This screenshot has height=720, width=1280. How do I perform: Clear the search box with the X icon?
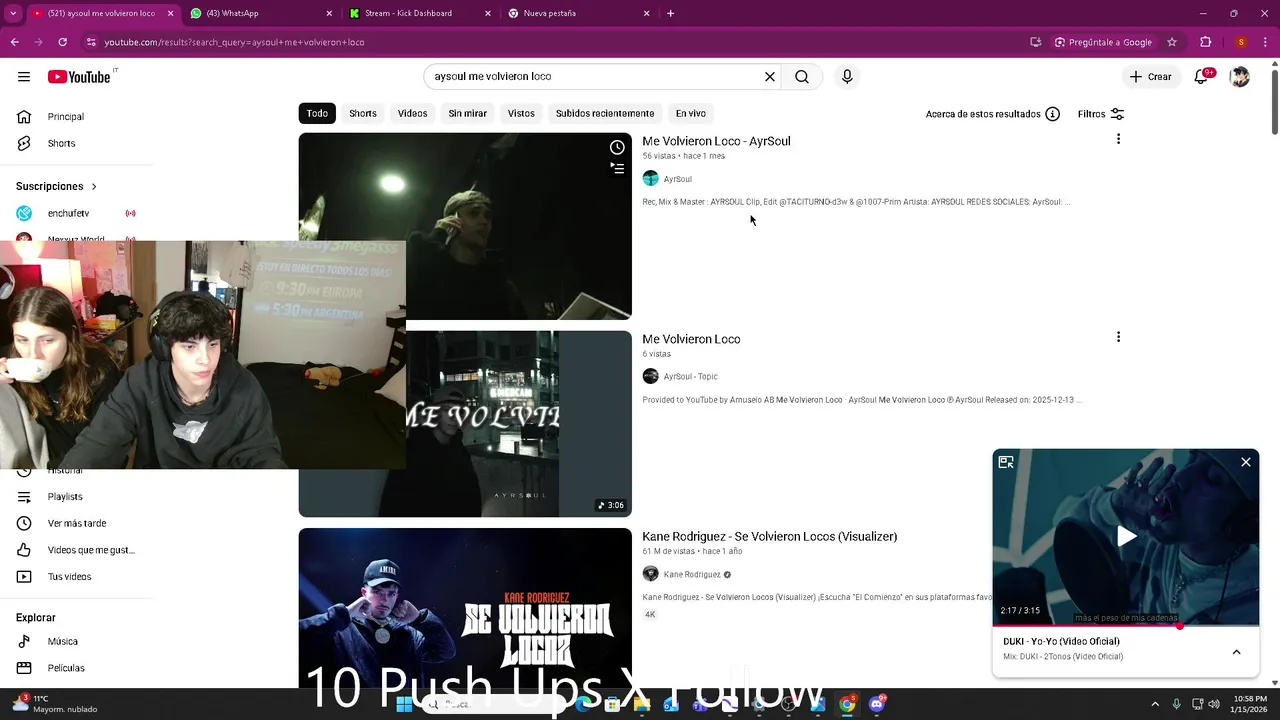coord(770,76)
